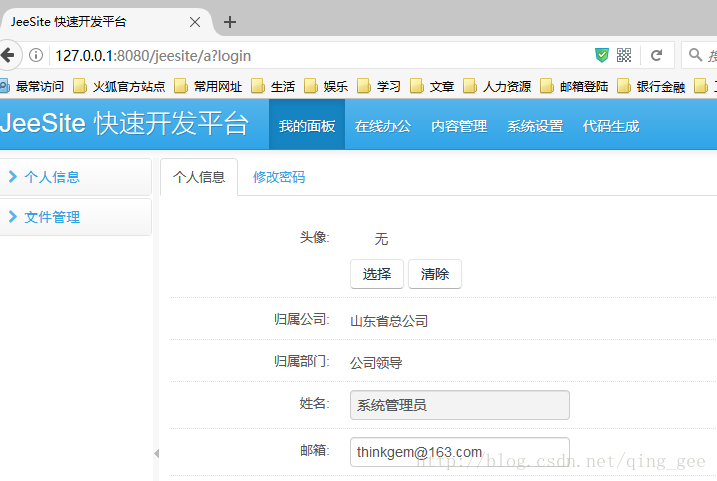Open the 文章 bookmark folder
This screenshot has height=481, width=717.
pos(432,86)
